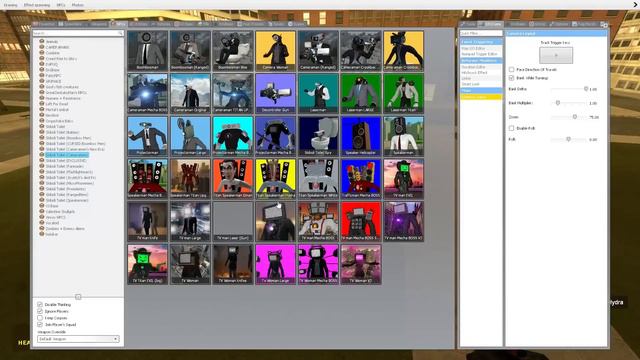The image size is (640, 360).
Task: Choose the TV Woman Knife NPC
Action: [233, 264]
